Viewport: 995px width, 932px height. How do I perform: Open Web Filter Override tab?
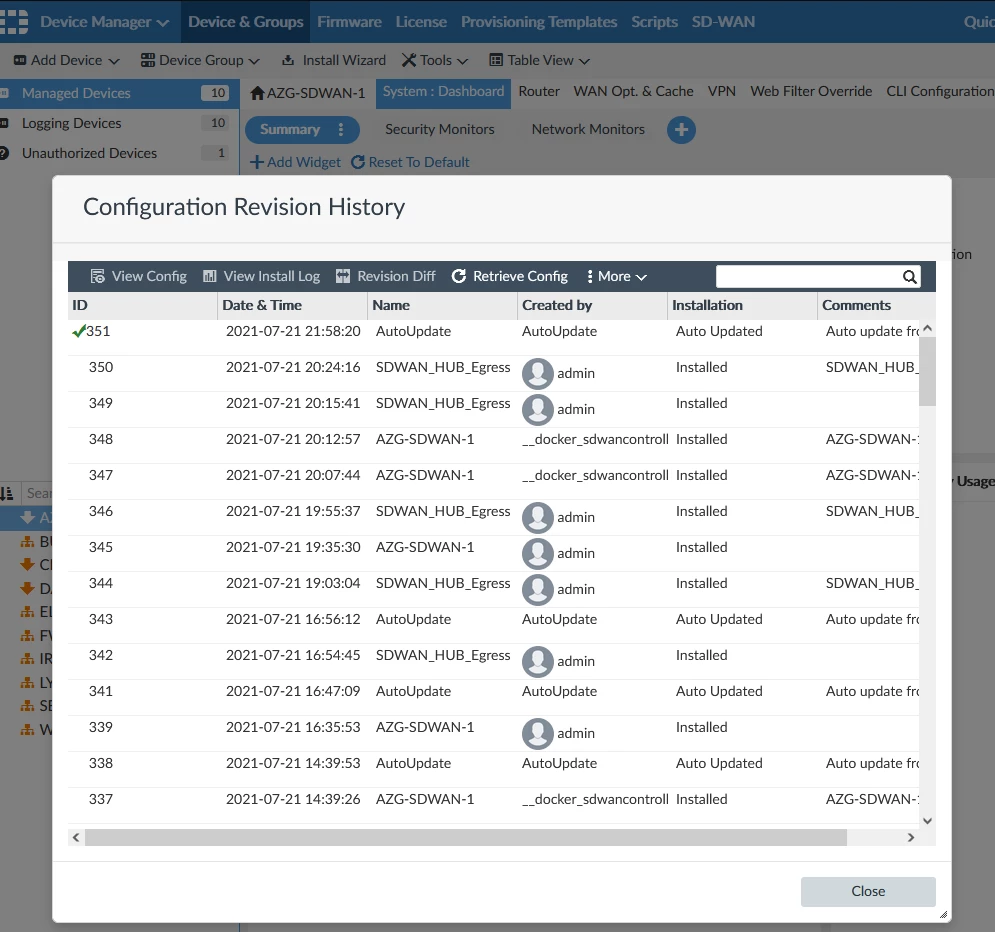811,91
